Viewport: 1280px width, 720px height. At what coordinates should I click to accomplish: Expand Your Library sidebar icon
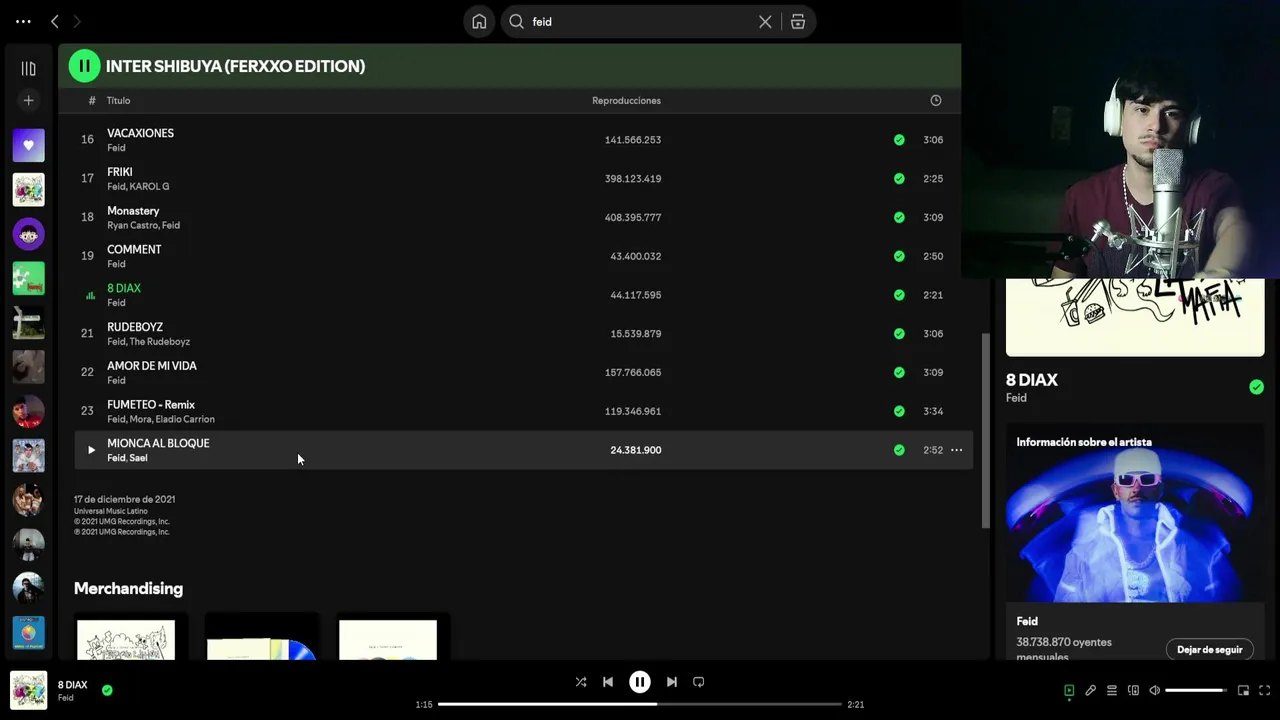[28, 68]
